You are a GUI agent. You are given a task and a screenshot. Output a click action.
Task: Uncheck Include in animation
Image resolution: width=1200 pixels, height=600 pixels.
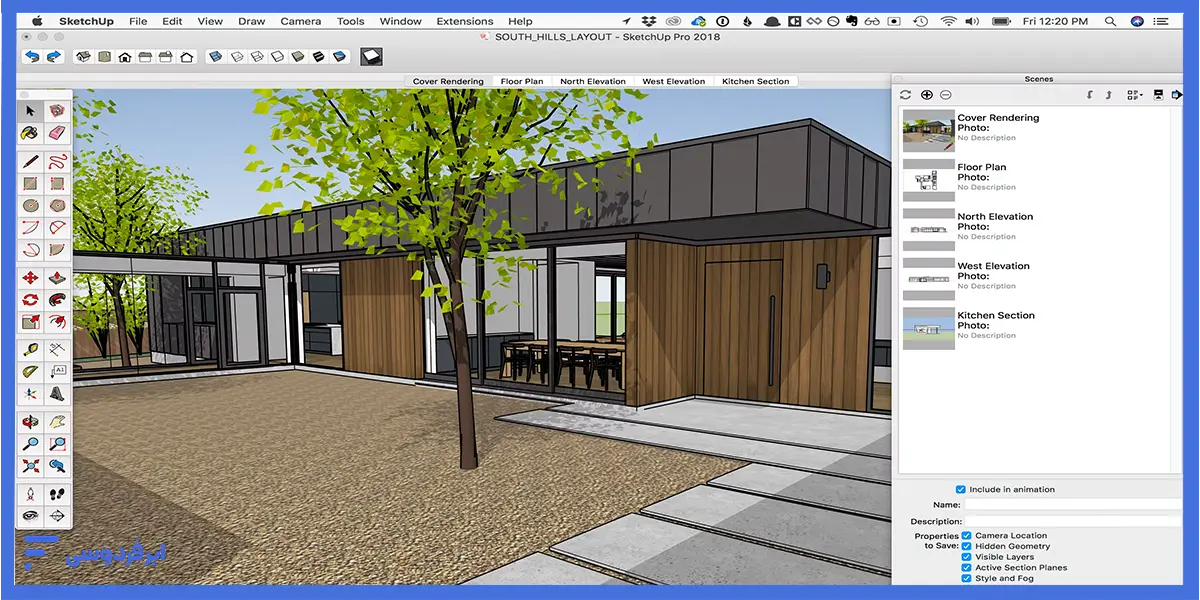(x=961, y=489)
